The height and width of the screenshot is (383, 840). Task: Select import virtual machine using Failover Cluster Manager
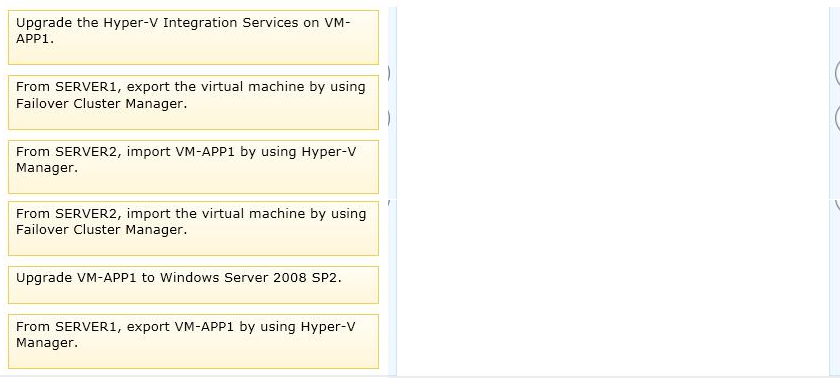click(193, 229)
